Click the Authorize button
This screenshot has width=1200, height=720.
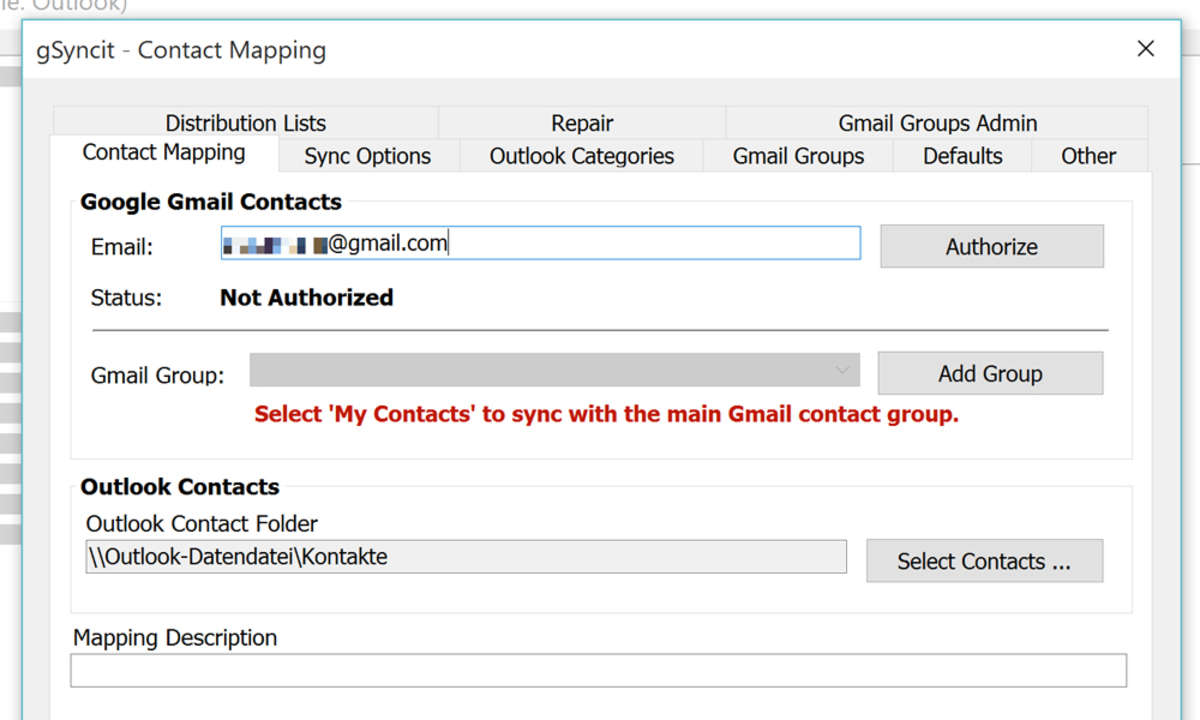(992, 246)
